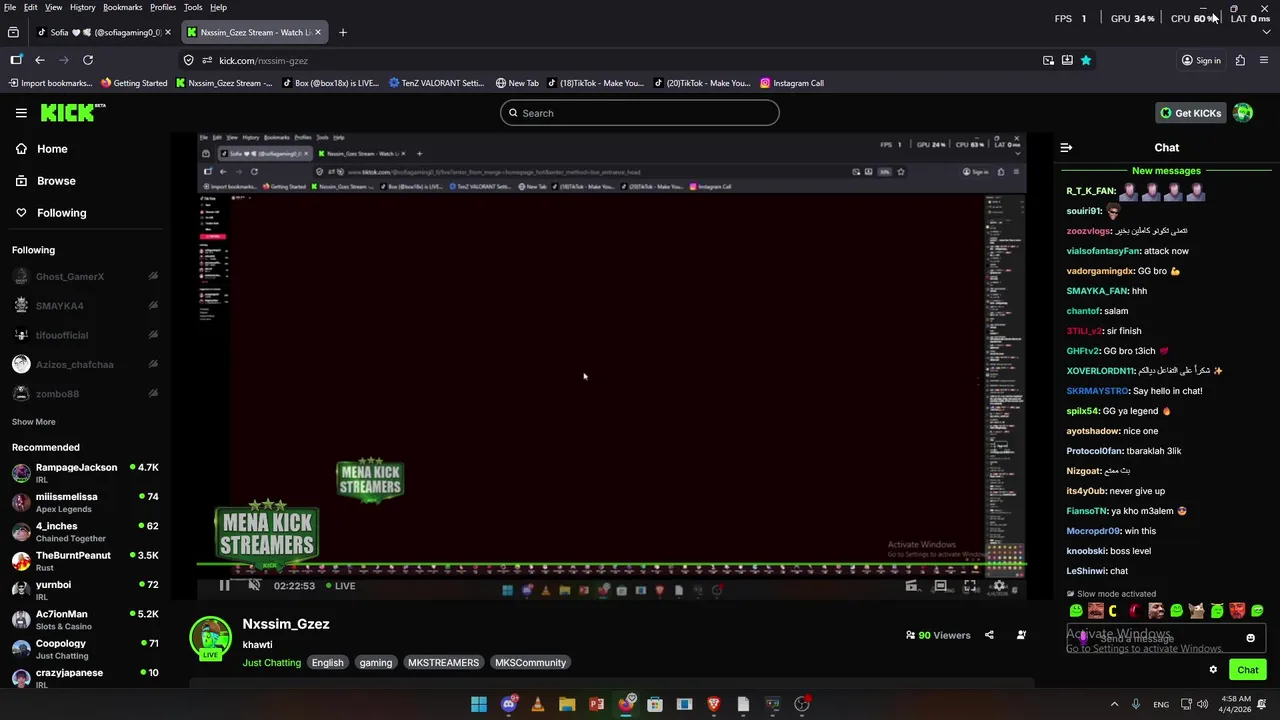Viewport: 1280px width, 720px height.
Task: Open the Kick hamburger menu
Action: 21,113
